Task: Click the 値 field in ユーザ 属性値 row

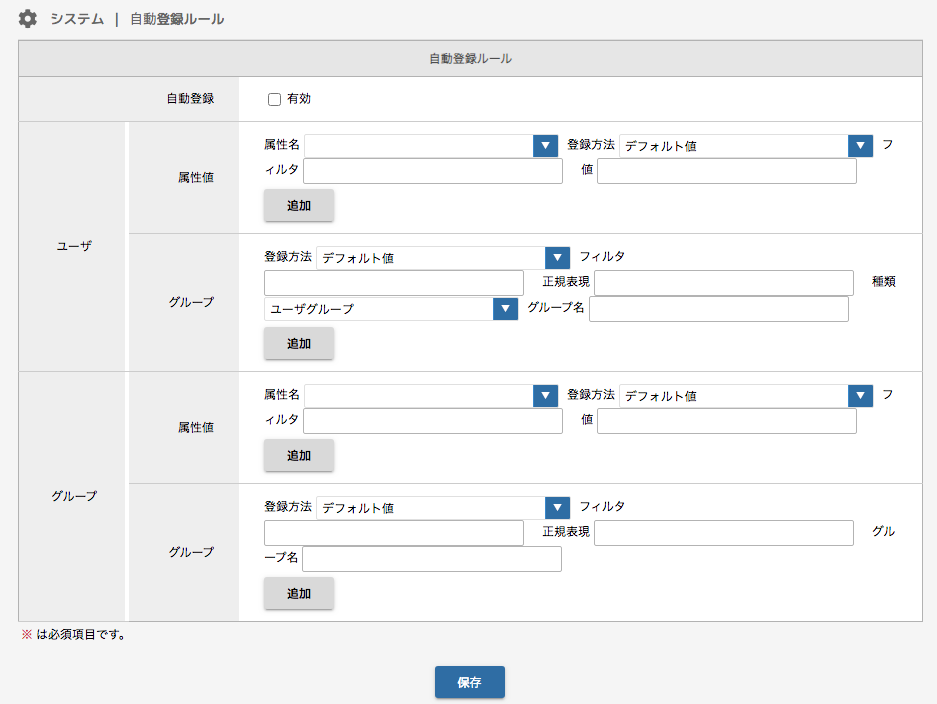Action: [727, 171]
